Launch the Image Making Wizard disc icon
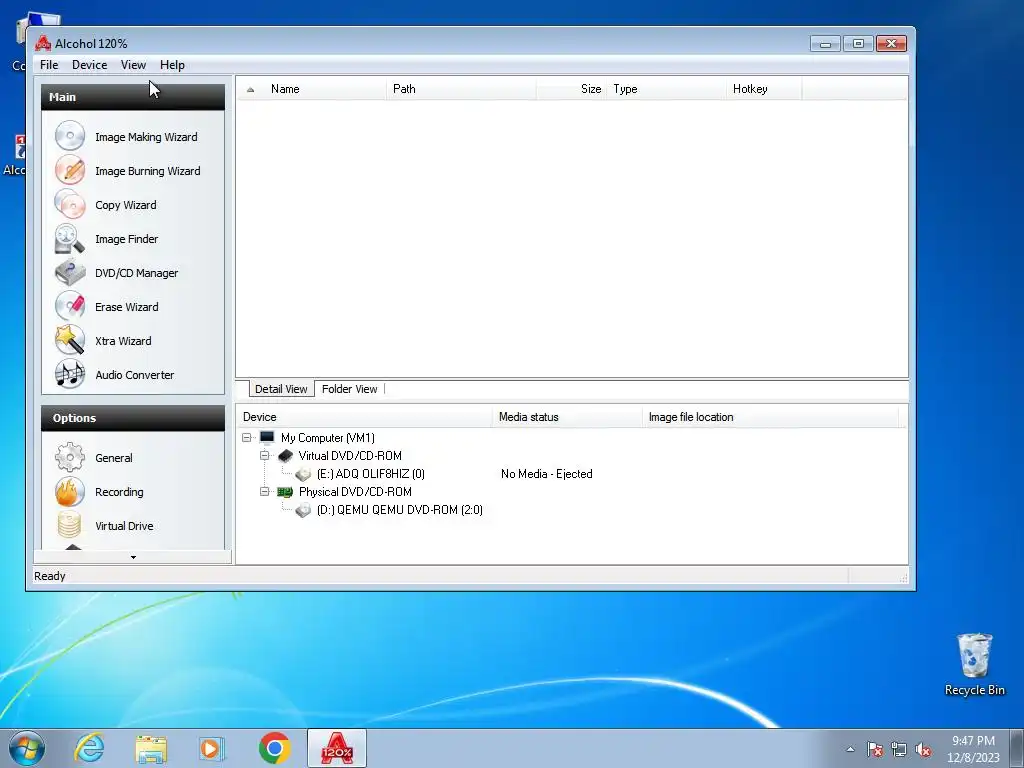1024x768 pixels. [x=70, y=136]
